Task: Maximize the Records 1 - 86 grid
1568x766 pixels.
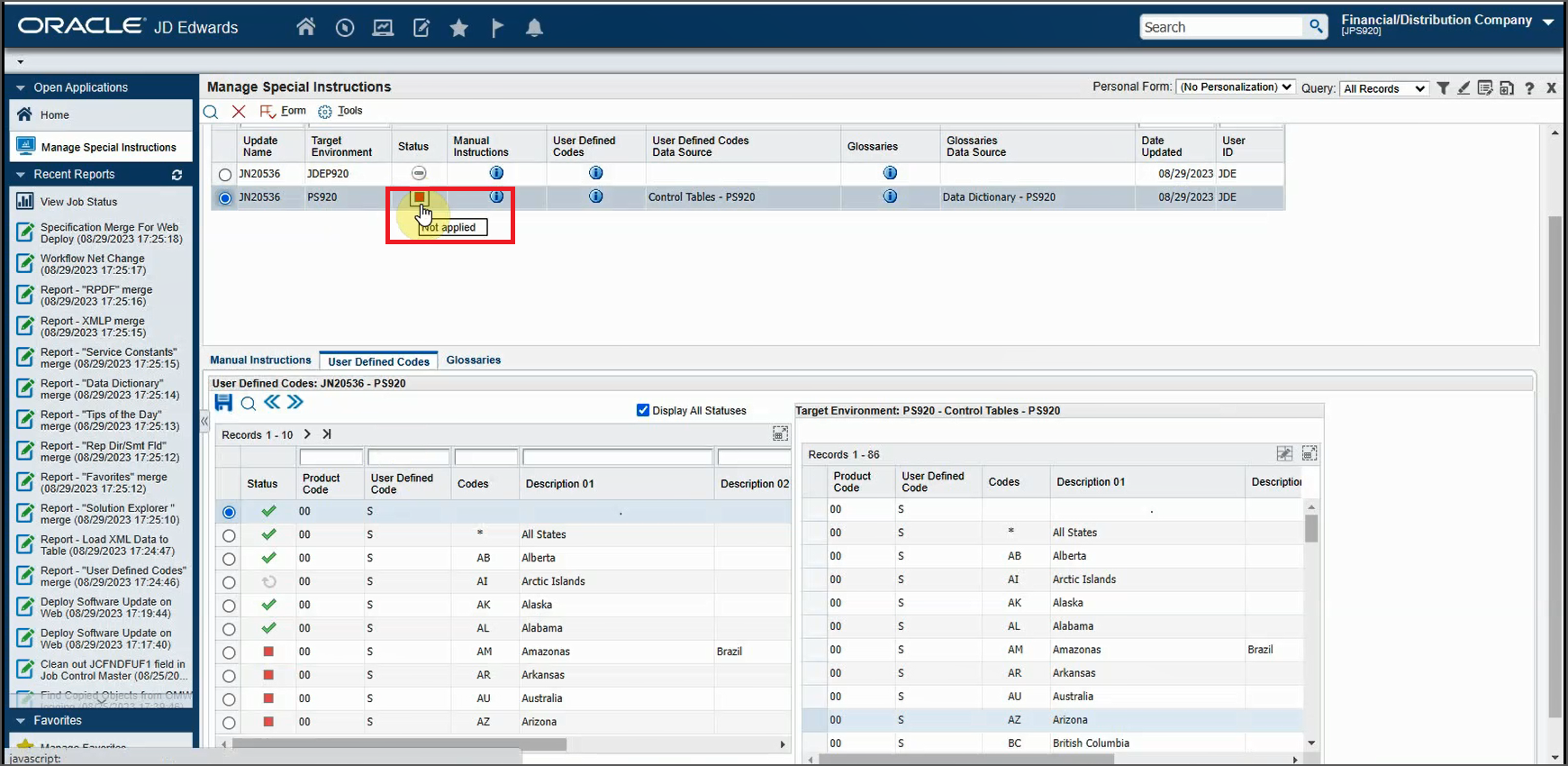Action: (1310, 453)
